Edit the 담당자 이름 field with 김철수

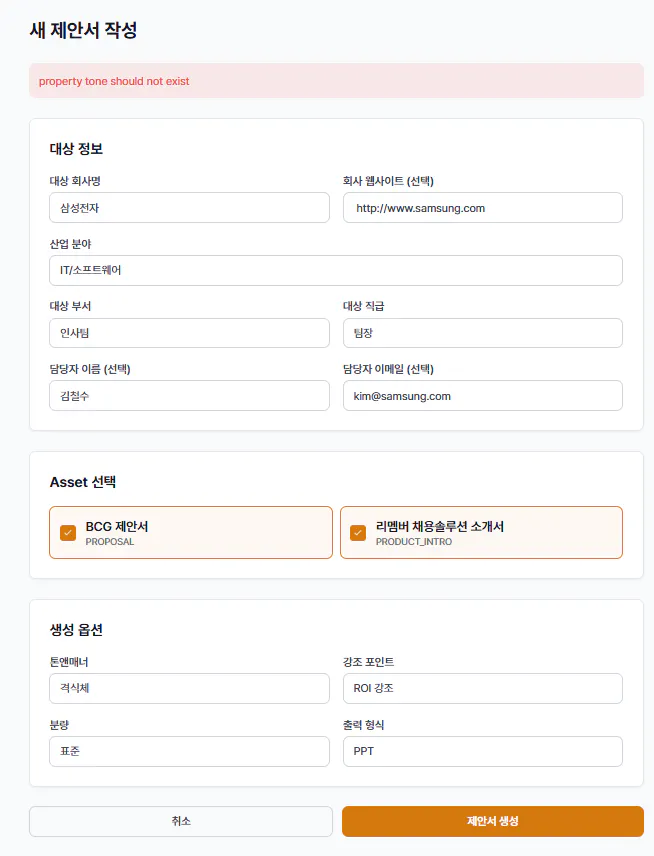click(189, 395)
